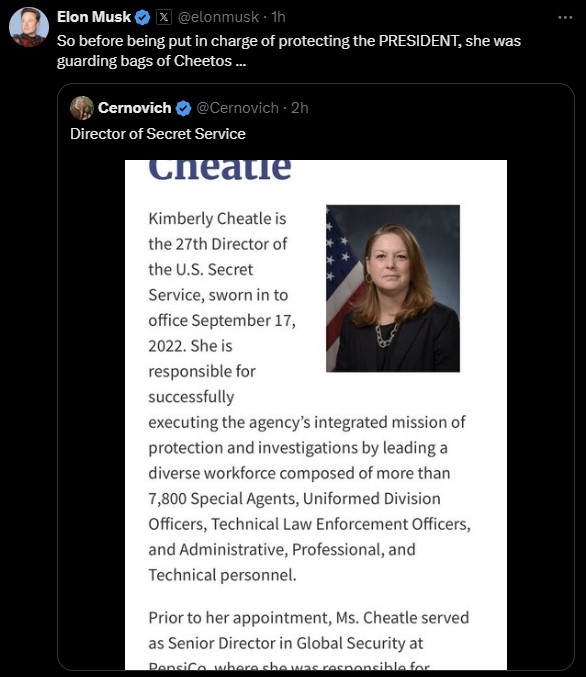Open the three-dot more options menu
Screen dimensions: 586x677
pyautogui.click(x=565, y=17)
